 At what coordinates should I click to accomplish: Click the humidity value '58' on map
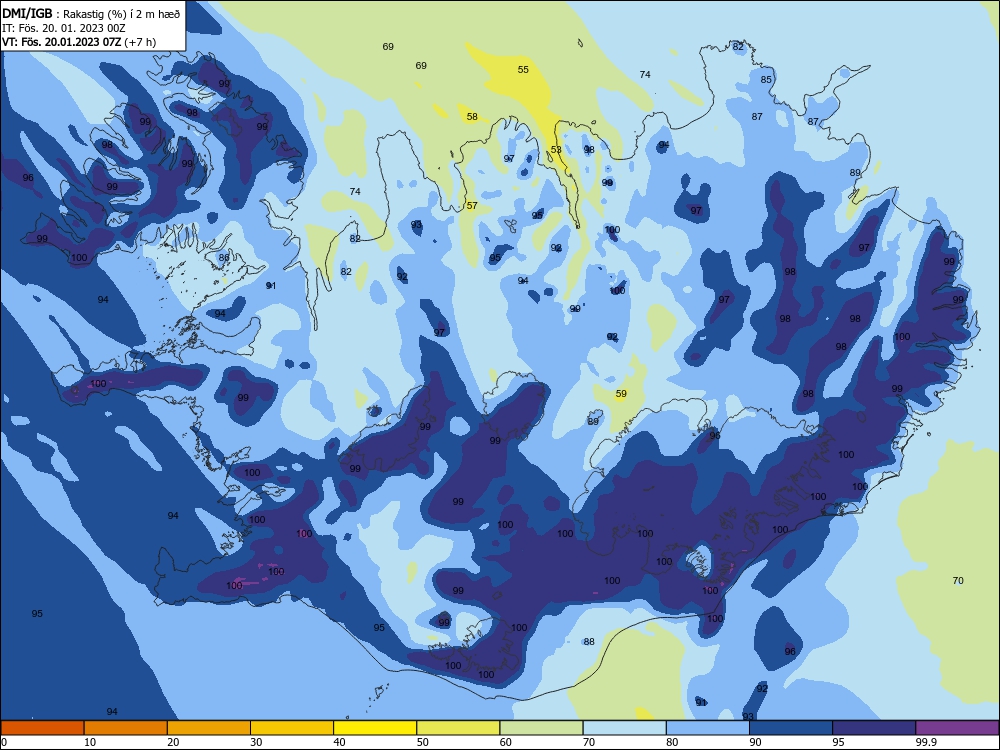pyautogui.click(x=472, y=117)
